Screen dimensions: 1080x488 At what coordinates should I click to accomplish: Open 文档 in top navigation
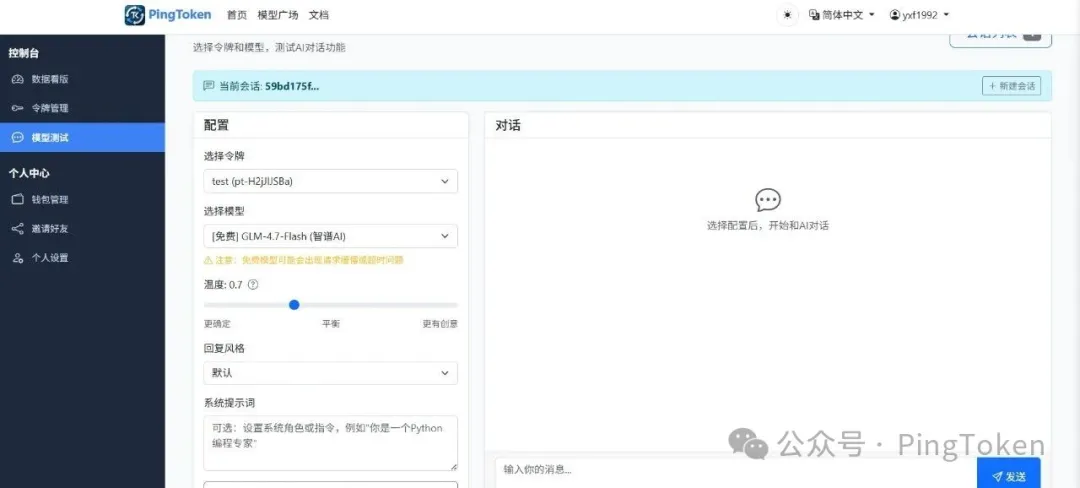pyautogui.click(x=319, y=15)
